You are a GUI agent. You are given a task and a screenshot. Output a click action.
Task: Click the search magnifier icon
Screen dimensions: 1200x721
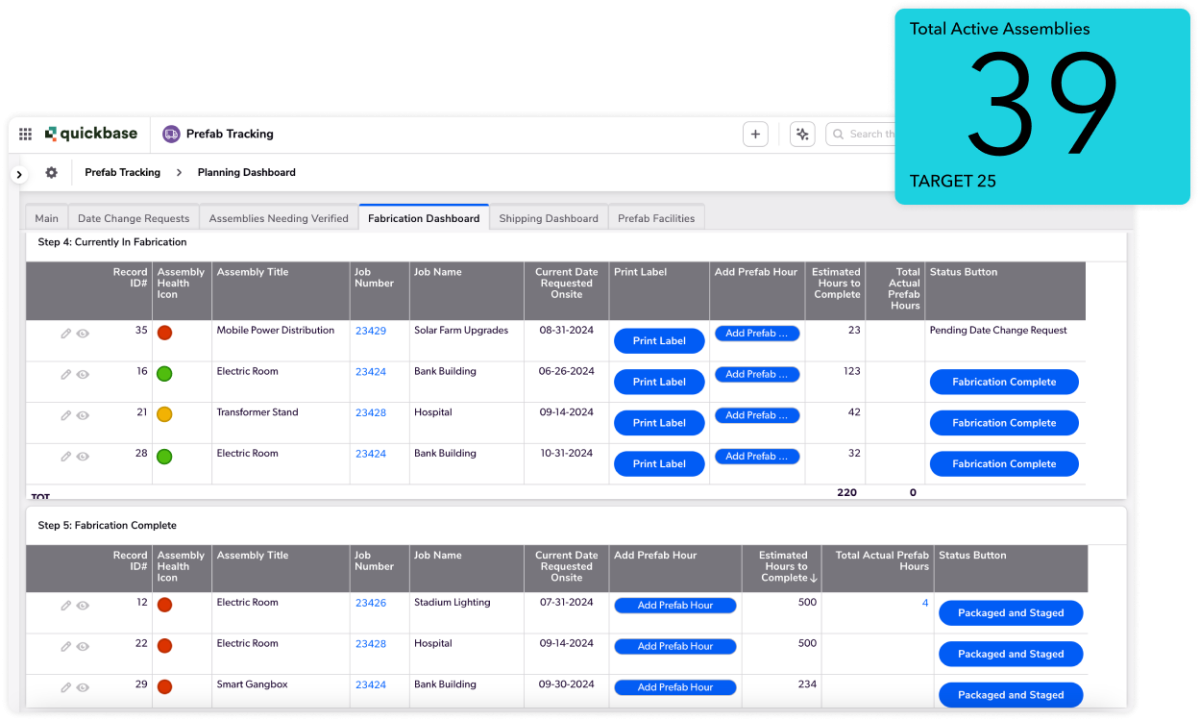836,133
